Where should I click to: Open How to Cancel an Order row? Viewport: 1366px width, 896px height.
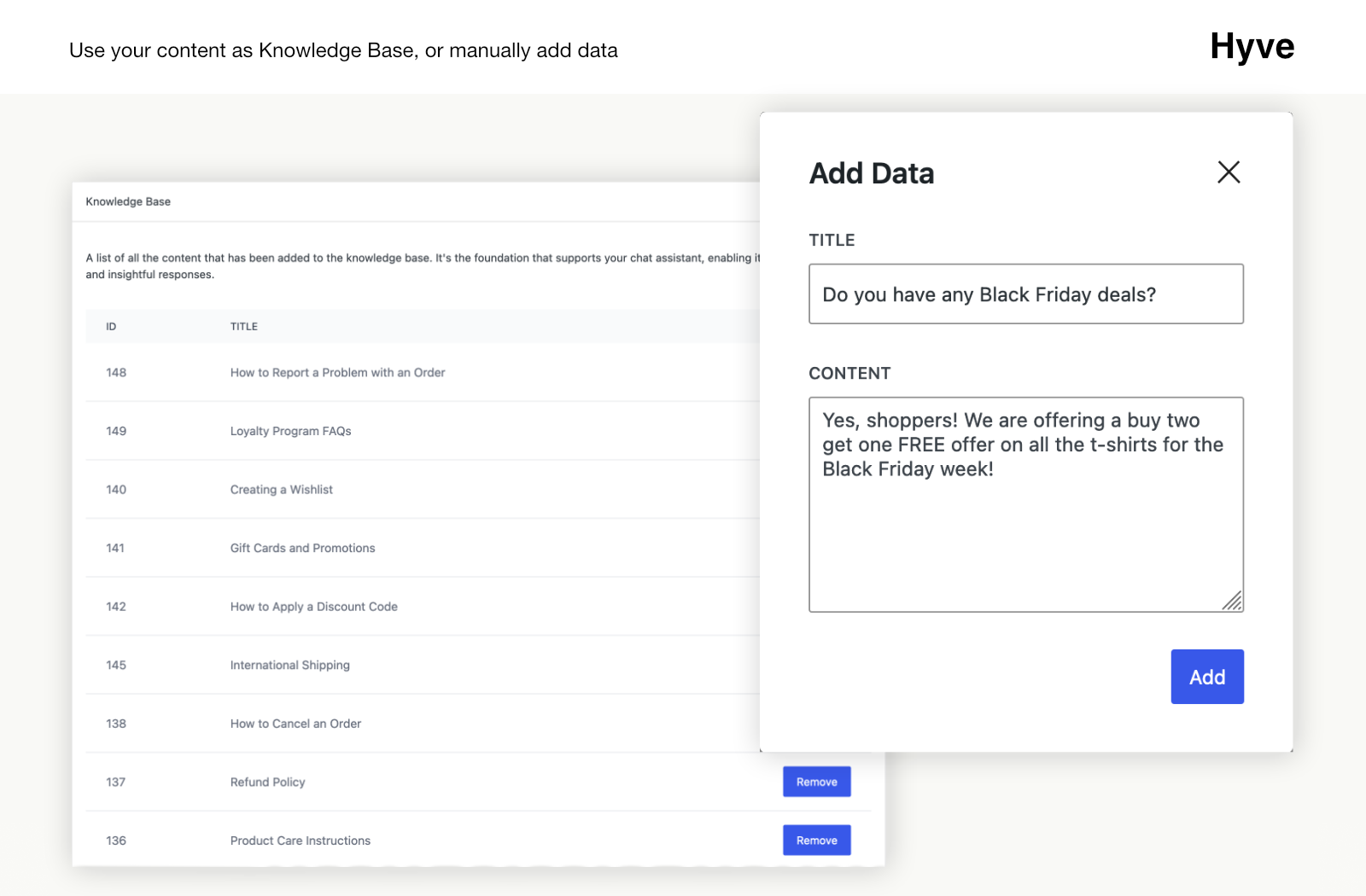[295, 724]
